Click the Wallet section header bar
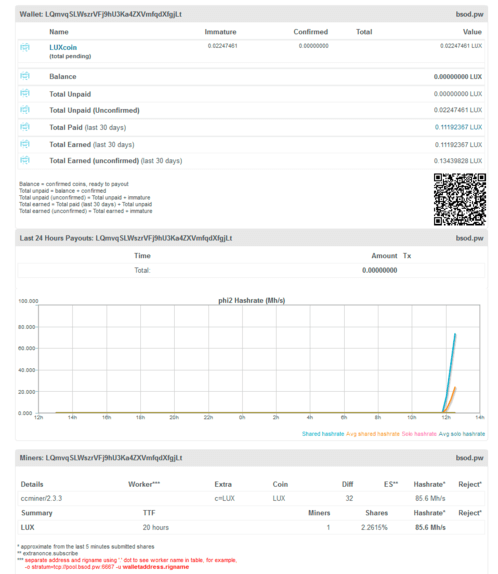The width and height of the screenshot is (498, 574). click(x=252, y=14)
